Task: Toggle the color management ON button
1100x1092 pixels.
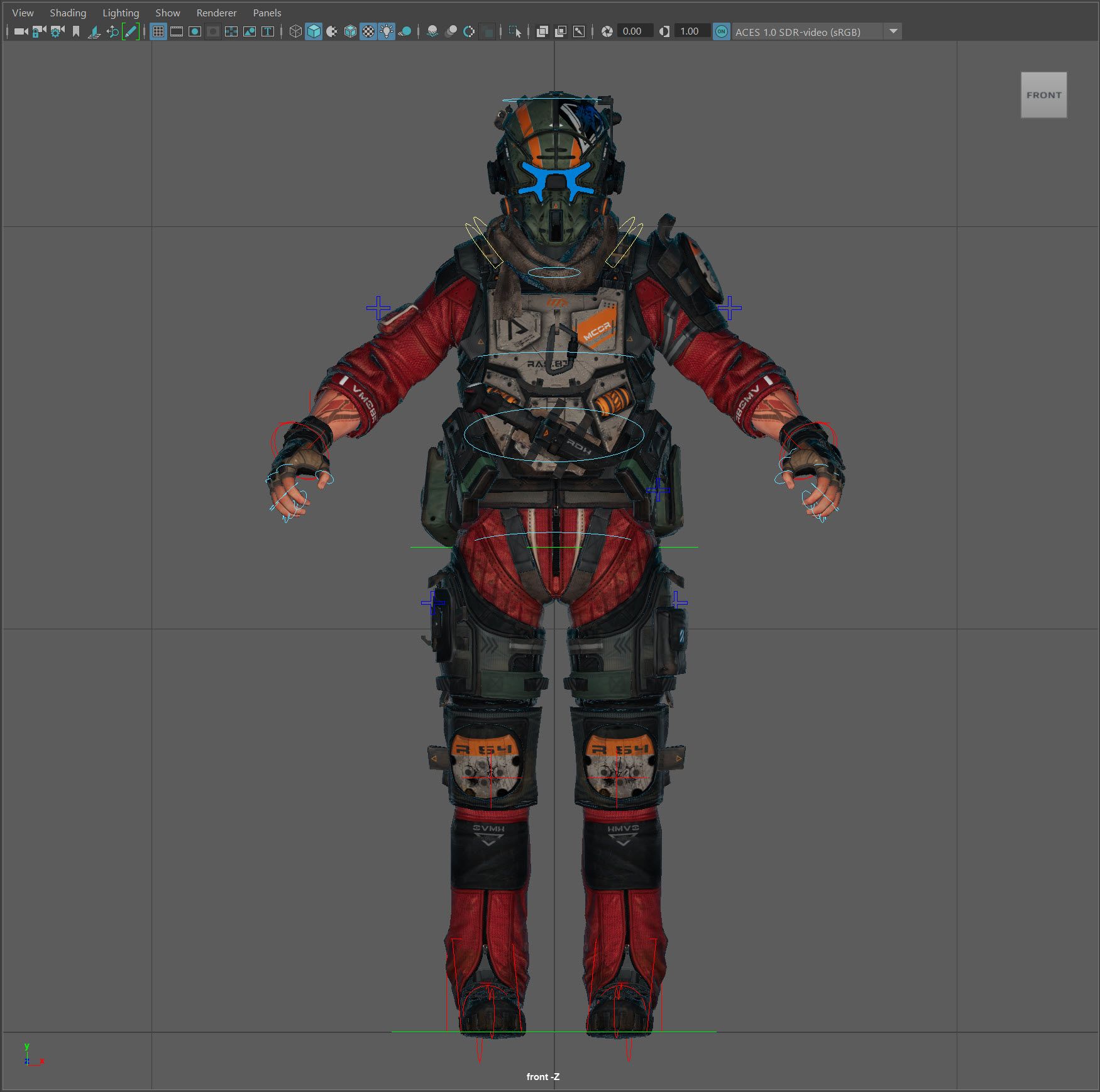Action: (x=722, y=31)
